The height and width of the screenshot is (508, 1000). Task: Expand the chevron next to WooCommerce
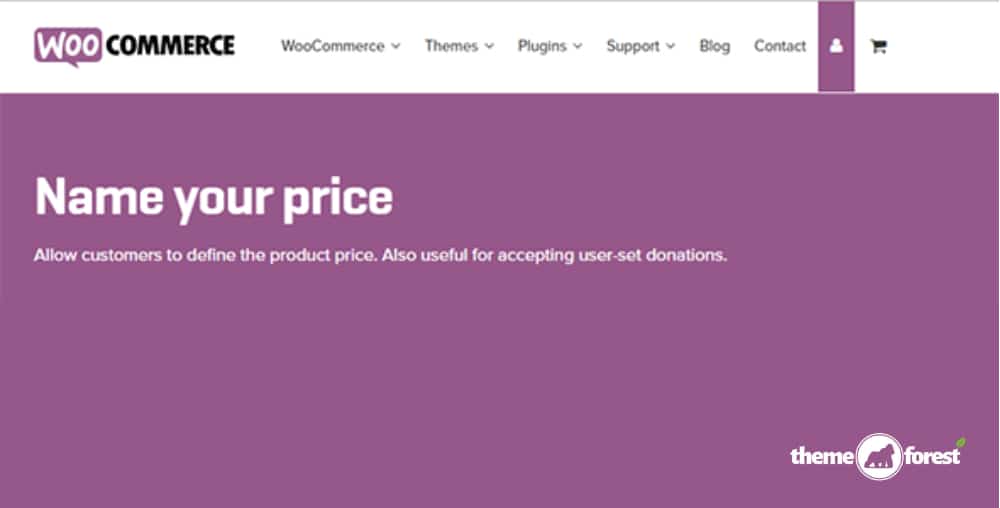point(396,46)
